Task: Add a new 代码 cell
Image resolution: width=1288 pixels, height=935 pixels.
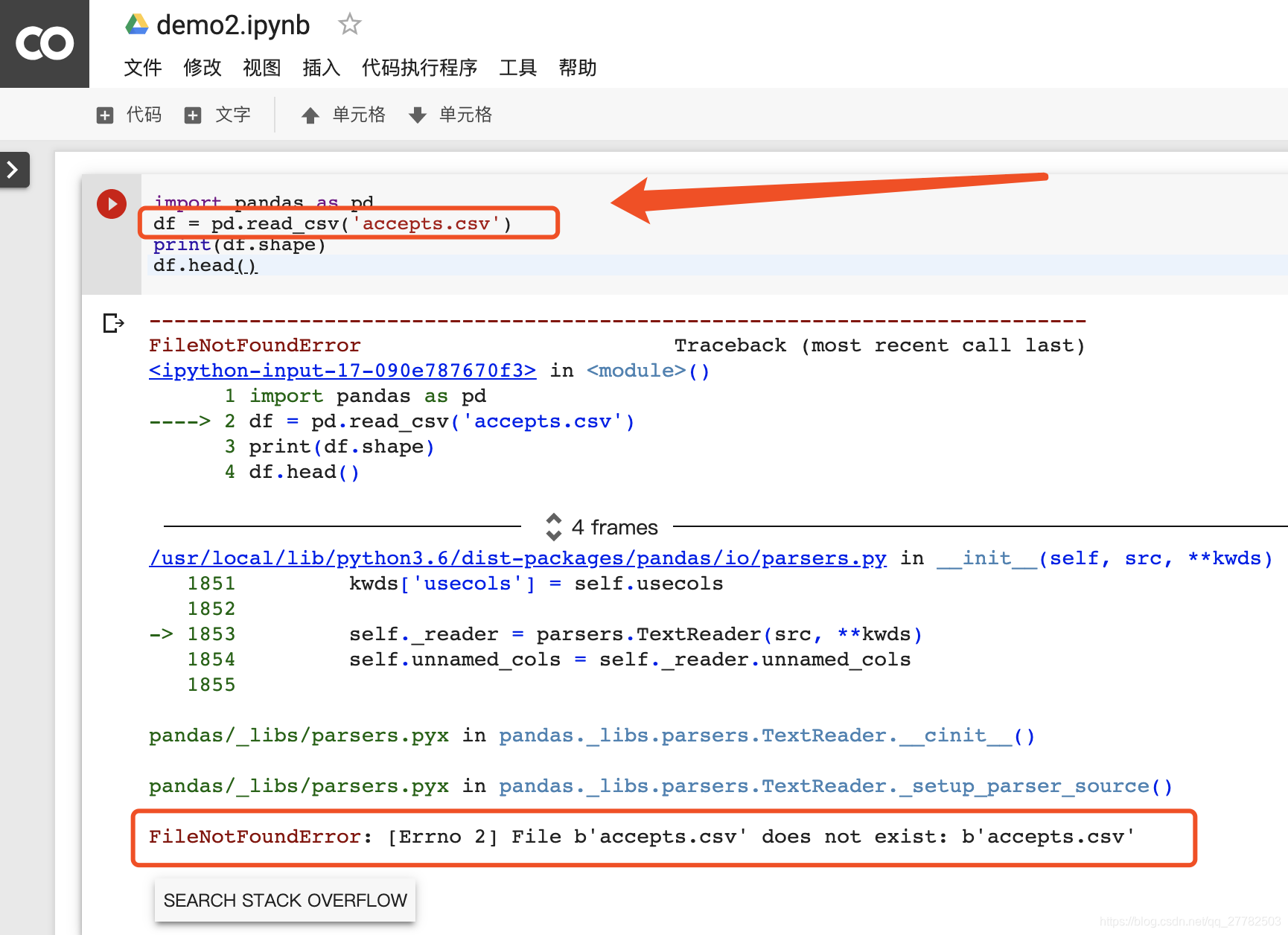Action: tap(130, 115)
